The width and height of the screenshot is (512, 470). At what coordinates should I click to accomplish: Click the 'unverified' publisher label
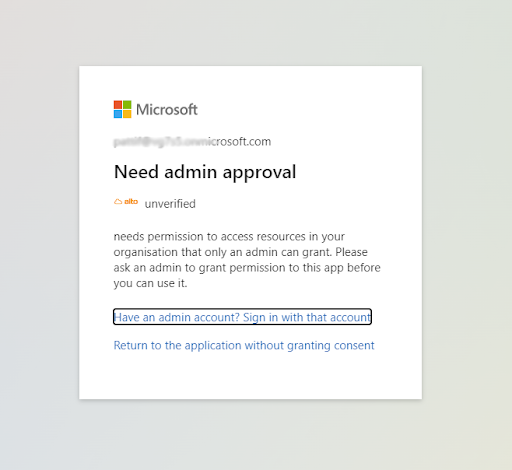pyautogui.click(x=170, y=204)
